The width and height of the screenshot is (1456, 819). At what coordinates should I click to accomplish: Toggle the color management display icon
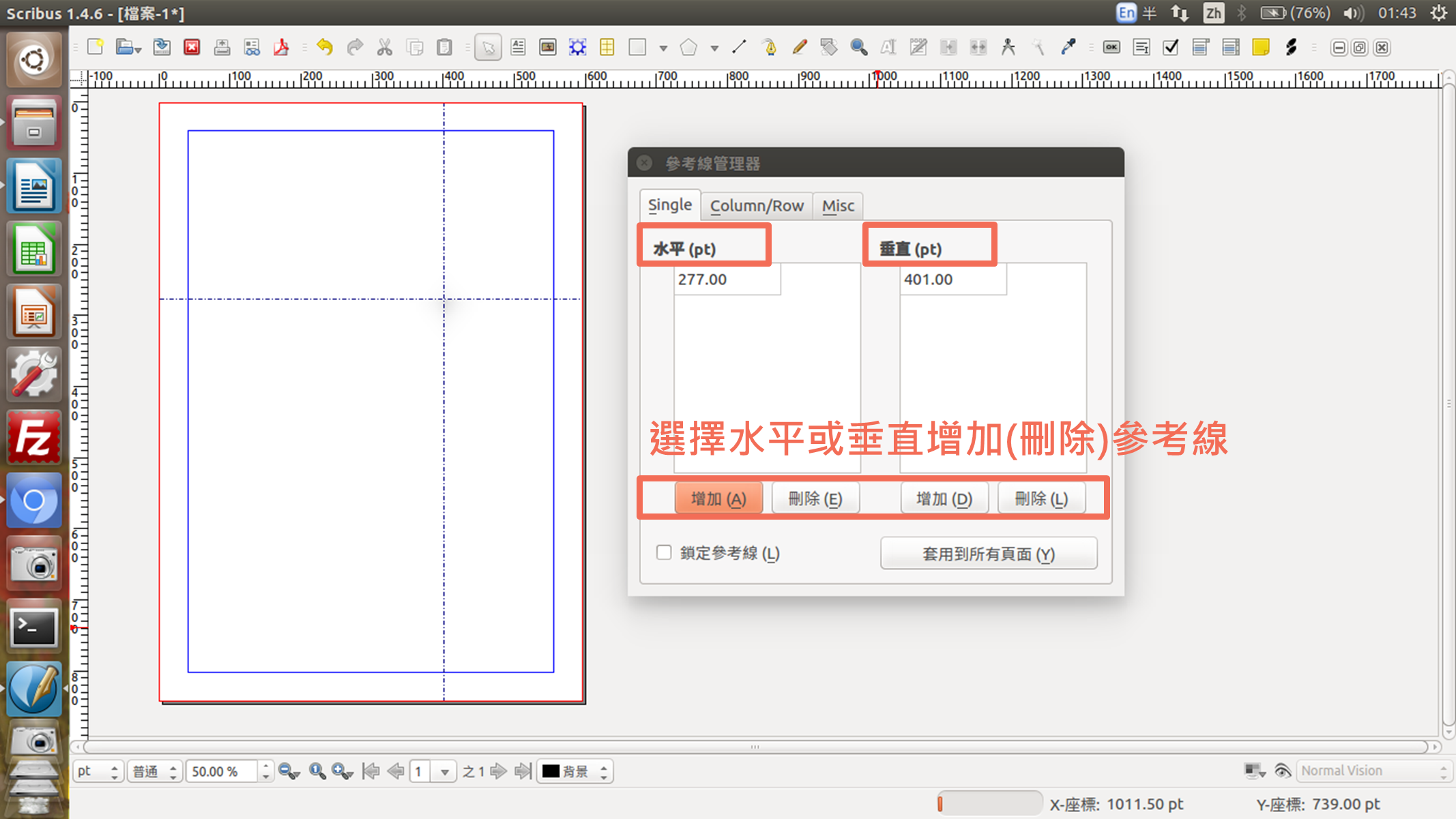pyautogui.click(x=1254, y=771)
